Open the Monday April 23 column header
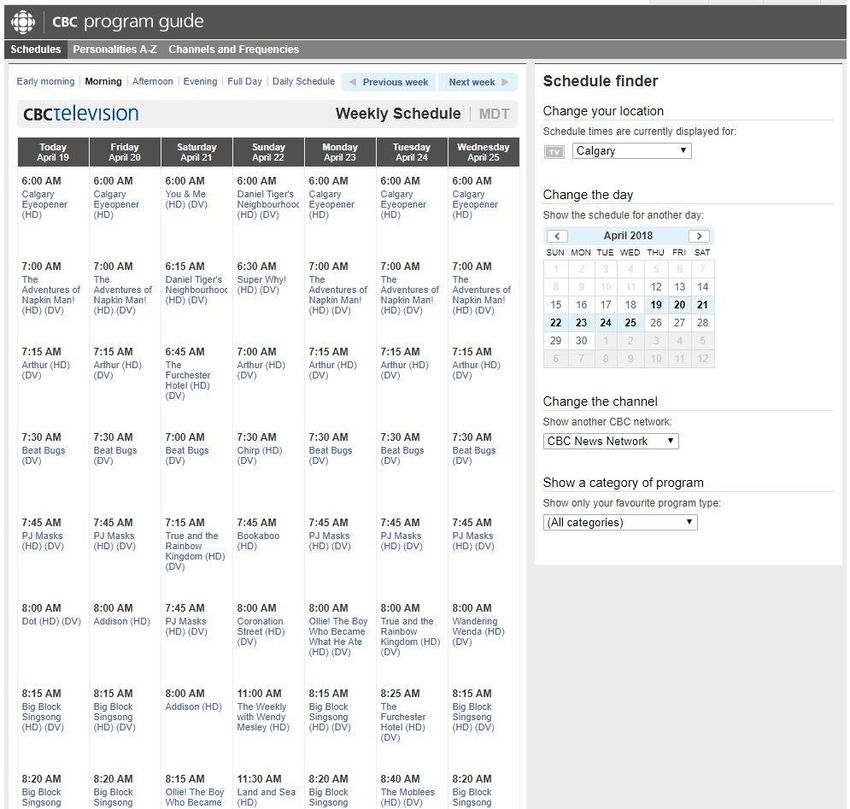Screen dimensions: 850x809 point(340,152)
